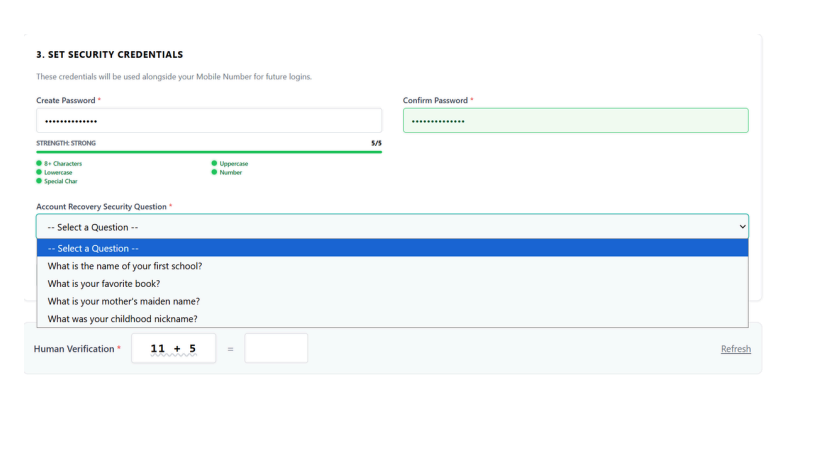The width and height of the screenshot is (813, 450).
Task: Click the Special Char requirement indicator dot
Action: click(39, 181)
